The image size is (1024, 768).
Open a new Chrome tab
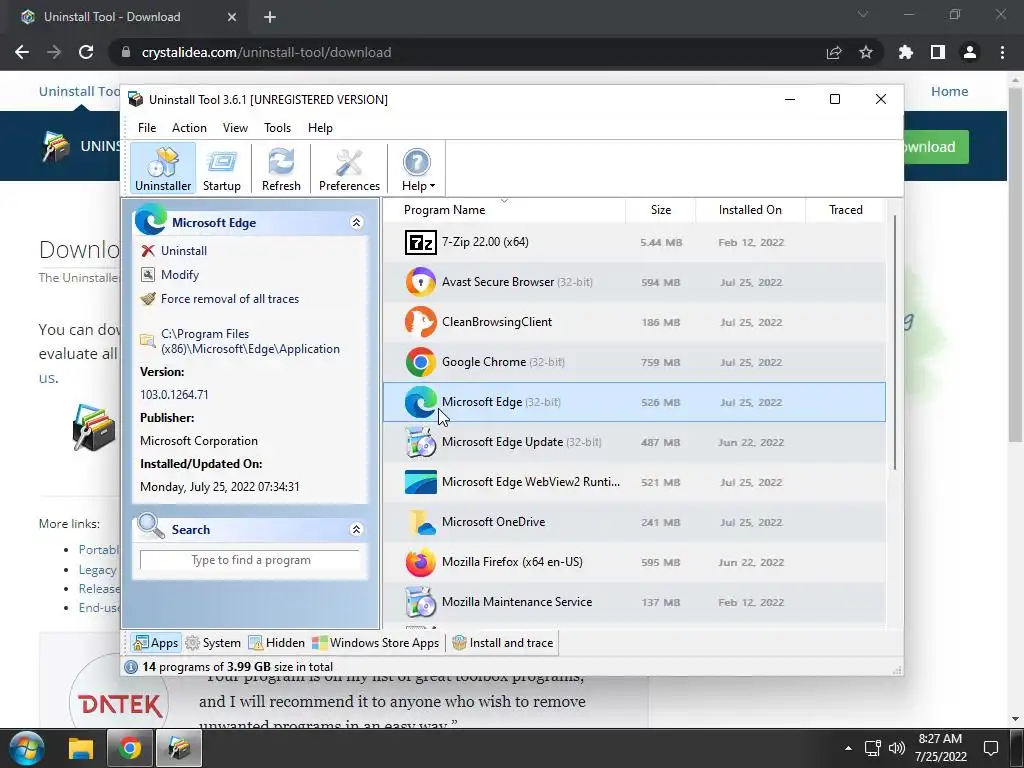[x=270, y=17]
